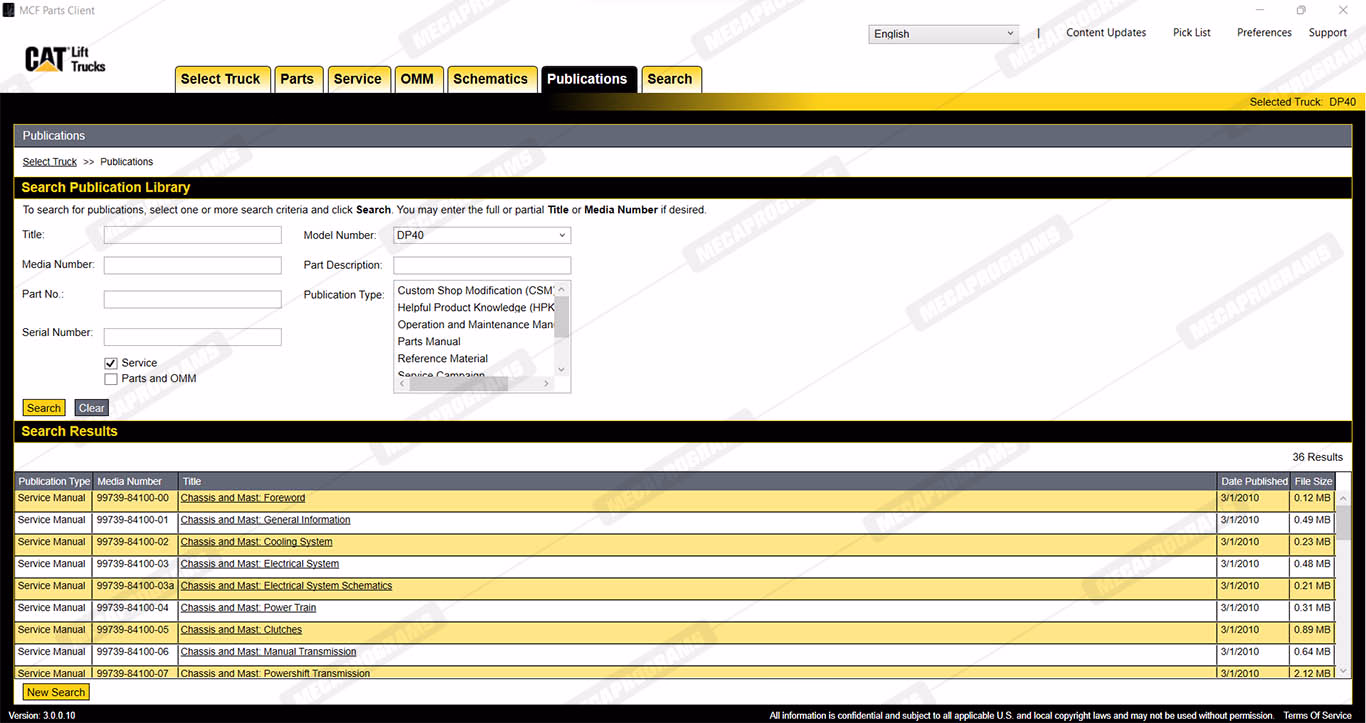The width and height of the screenshot is (1366, 723).
Task: Open Chassis and Mast: Clutches manual
Action: point(241,630)
